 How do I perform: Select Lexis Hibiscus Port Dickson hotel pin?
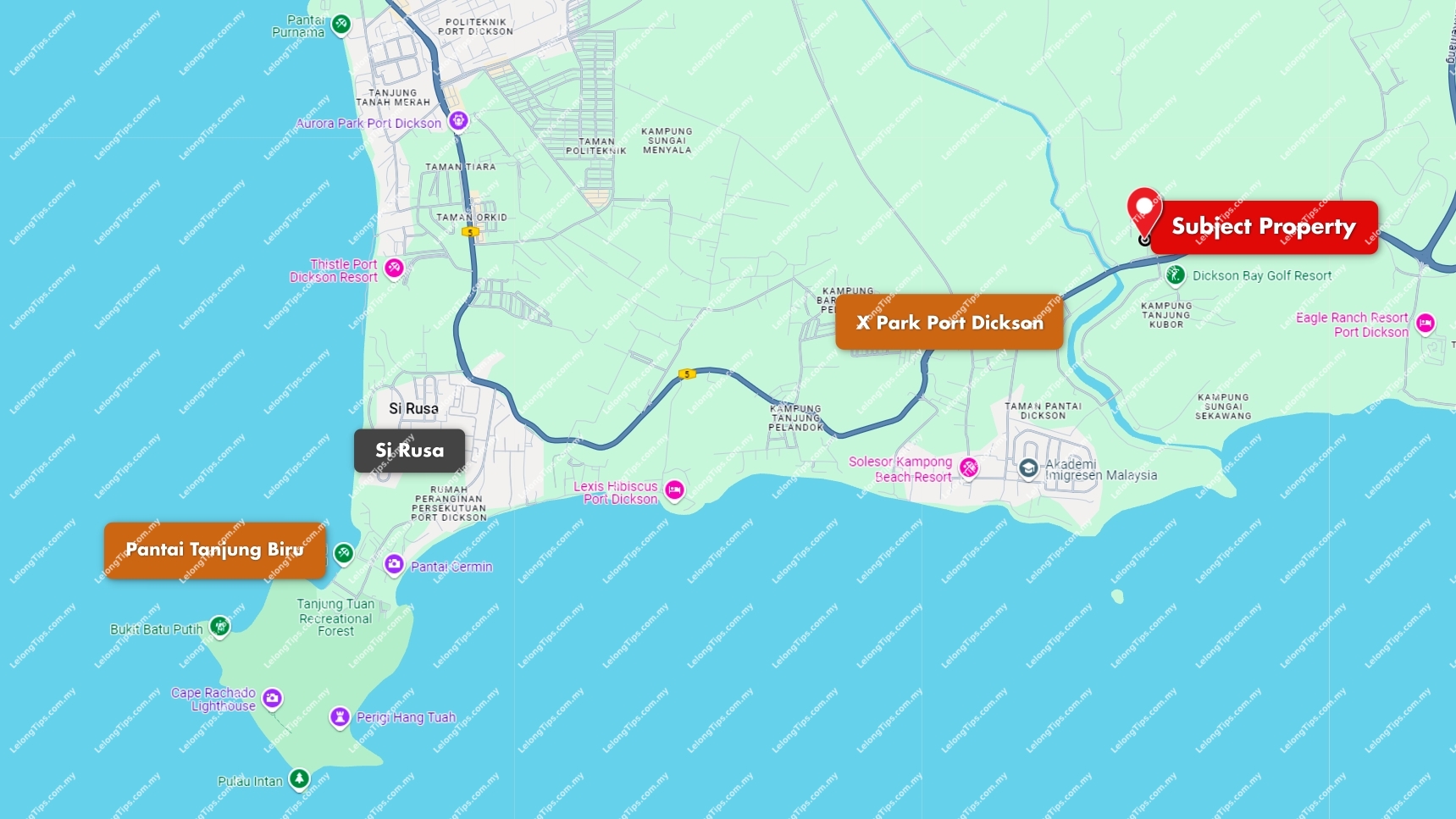[674, 490]
